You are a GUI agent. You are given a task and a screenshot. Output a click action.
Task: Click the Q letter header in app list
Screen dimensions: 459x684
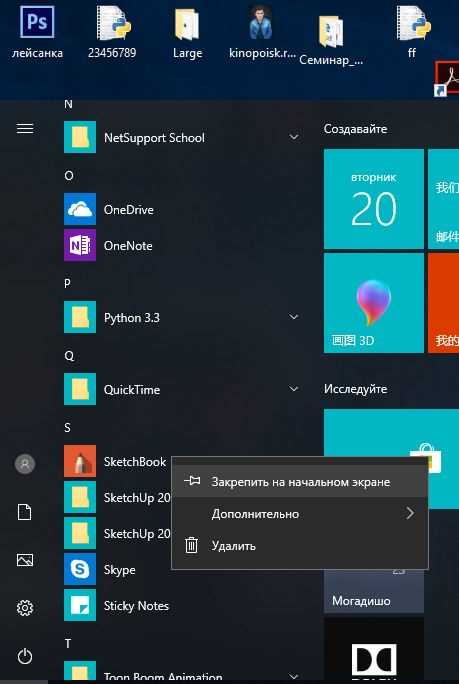pos(69,356)
